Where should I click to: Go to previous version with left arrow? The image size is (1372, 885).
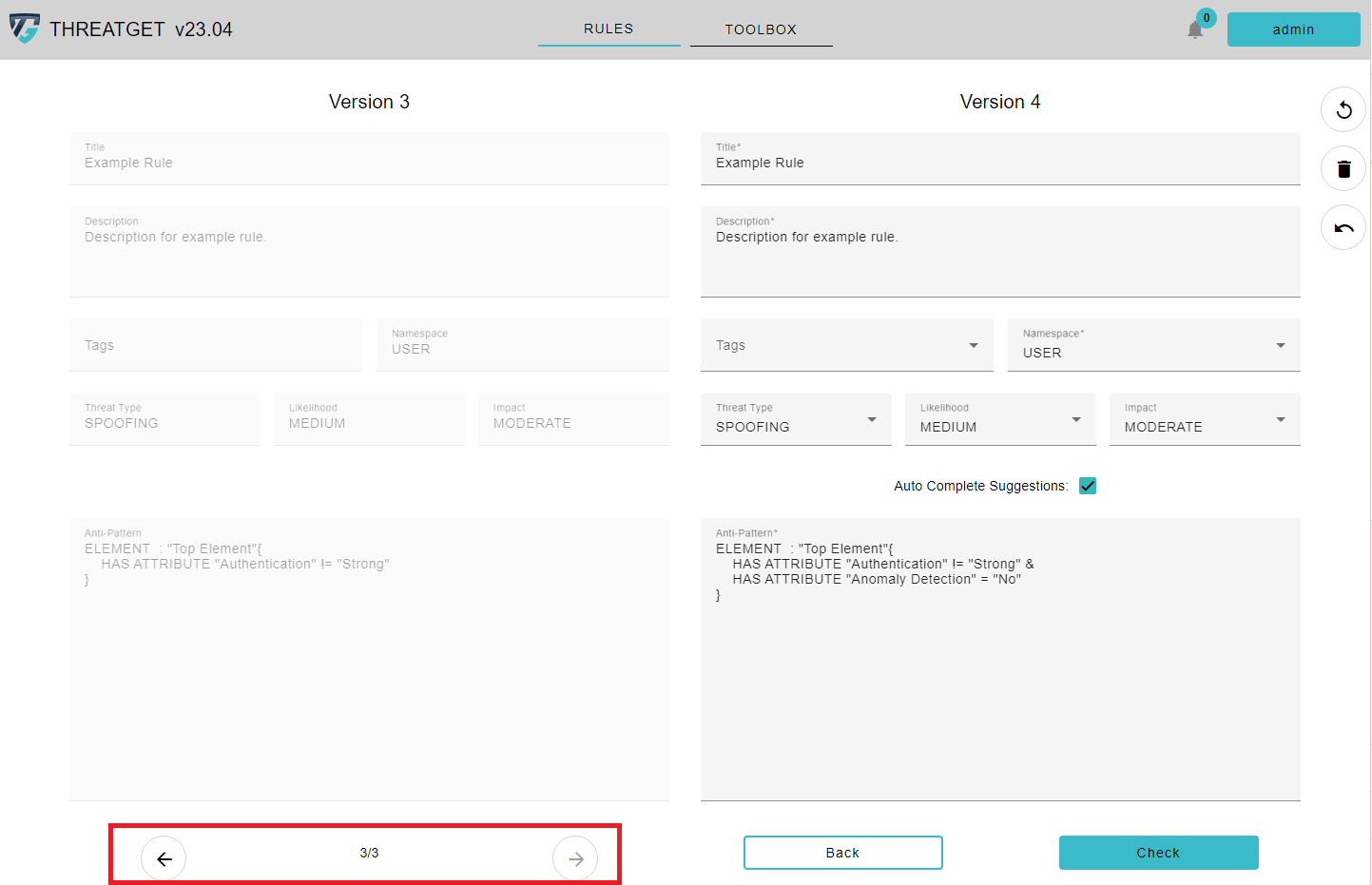[164, 858]
